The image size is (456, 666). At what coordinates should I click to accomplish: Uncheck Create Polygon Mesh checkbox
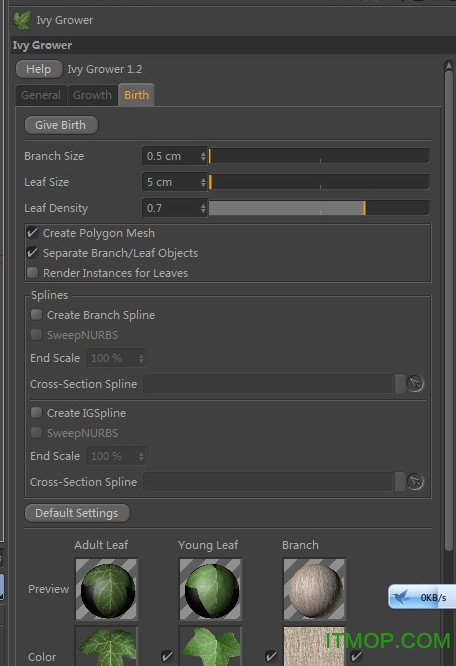[33, 233]
